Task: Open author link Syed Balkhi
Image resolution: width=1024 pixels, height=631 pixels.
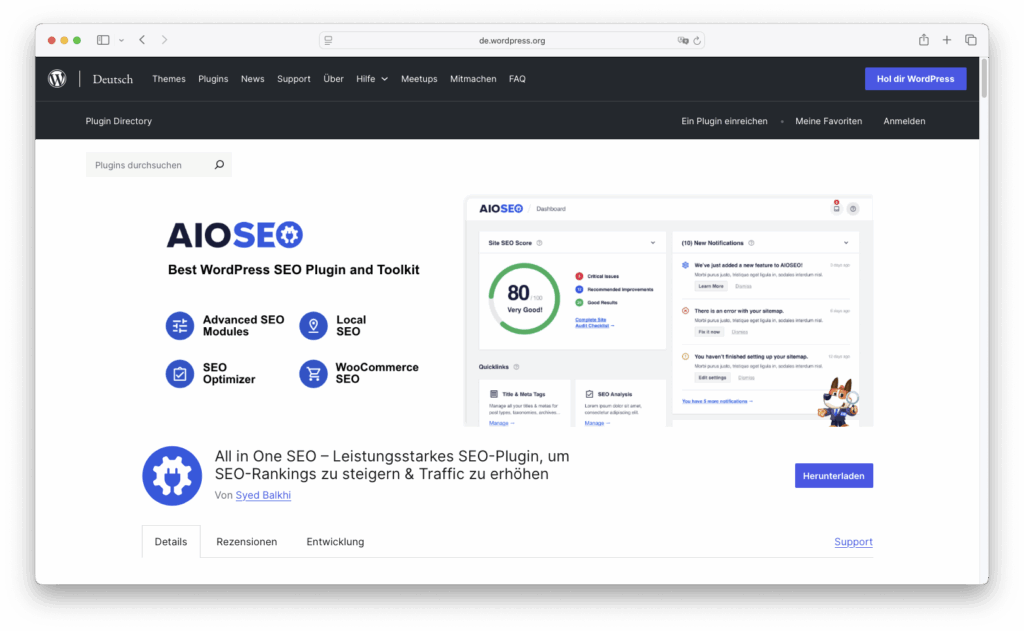Action: point(263,495)
